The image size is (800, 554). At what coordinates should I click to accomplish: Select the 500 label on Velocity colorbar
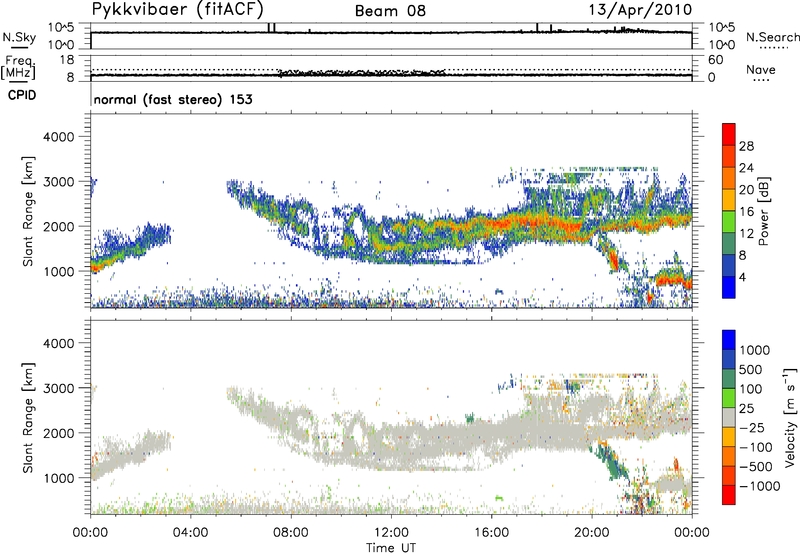(x=750, y=369)
